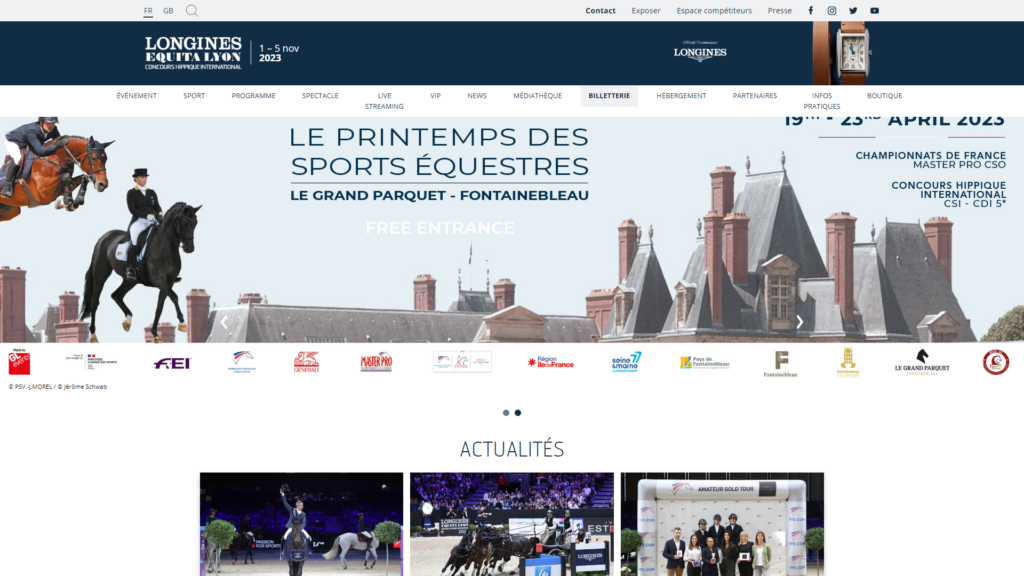Open the news photo of rider saluting on horse
This screenshot has height=576, width=1024.
click(301, 524)
